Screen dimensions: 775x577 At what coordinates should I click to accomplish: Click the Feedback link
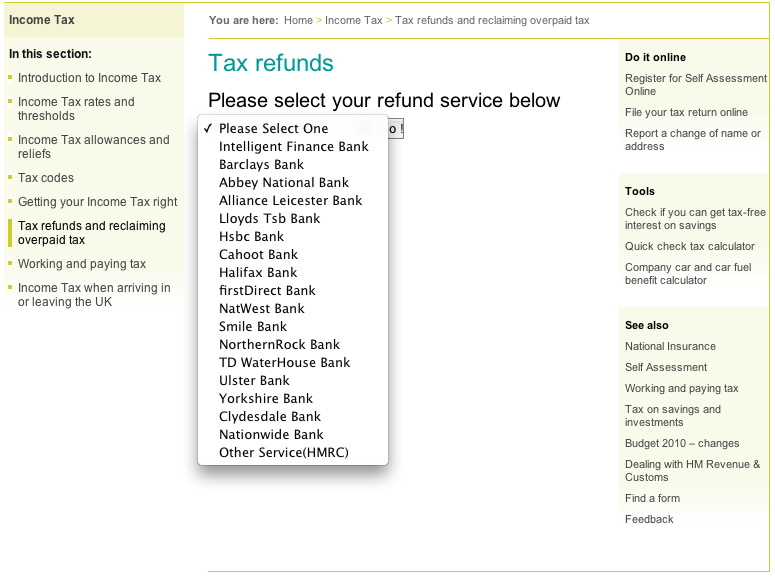pyautogui.click(x=649, y=519)
